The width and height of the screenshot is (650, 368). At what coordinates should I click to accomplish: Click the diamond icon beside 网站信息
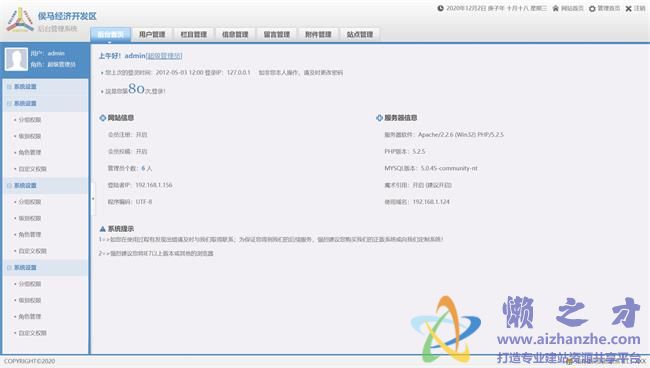[102, 118]
